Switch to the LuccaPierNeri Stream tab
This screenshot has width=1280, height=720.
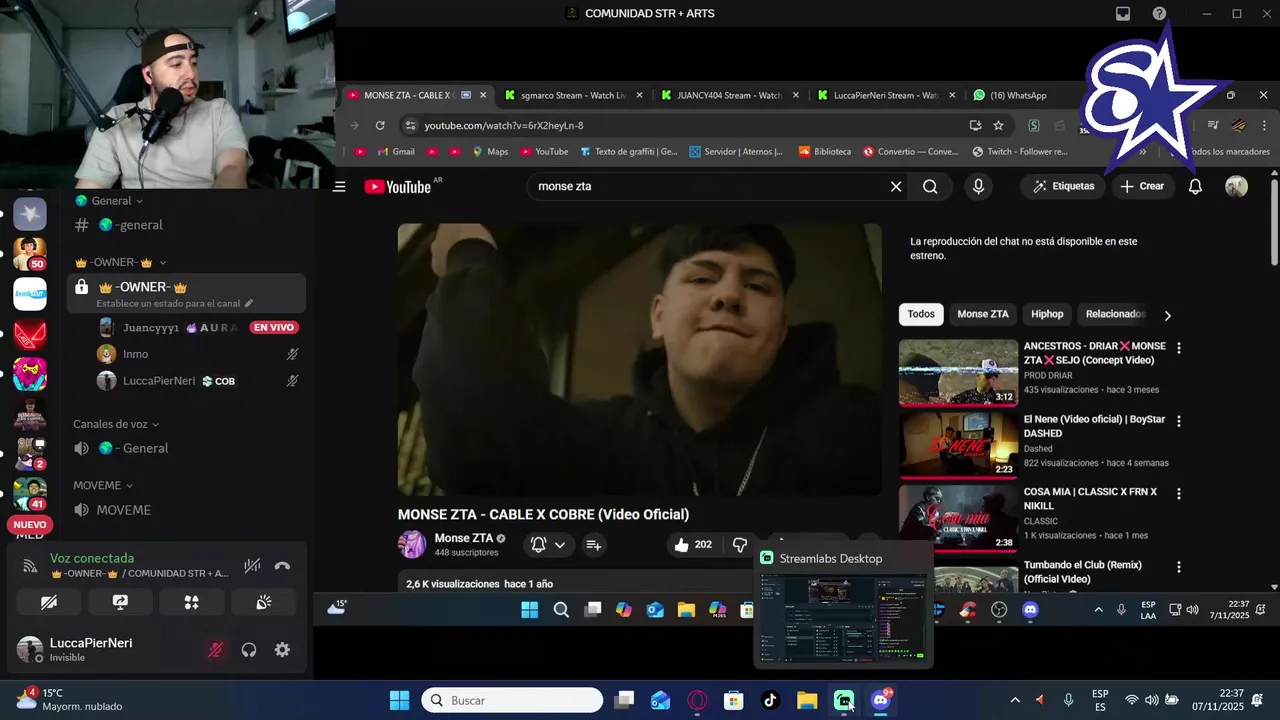pyautogui.click(x=884, y=95)
